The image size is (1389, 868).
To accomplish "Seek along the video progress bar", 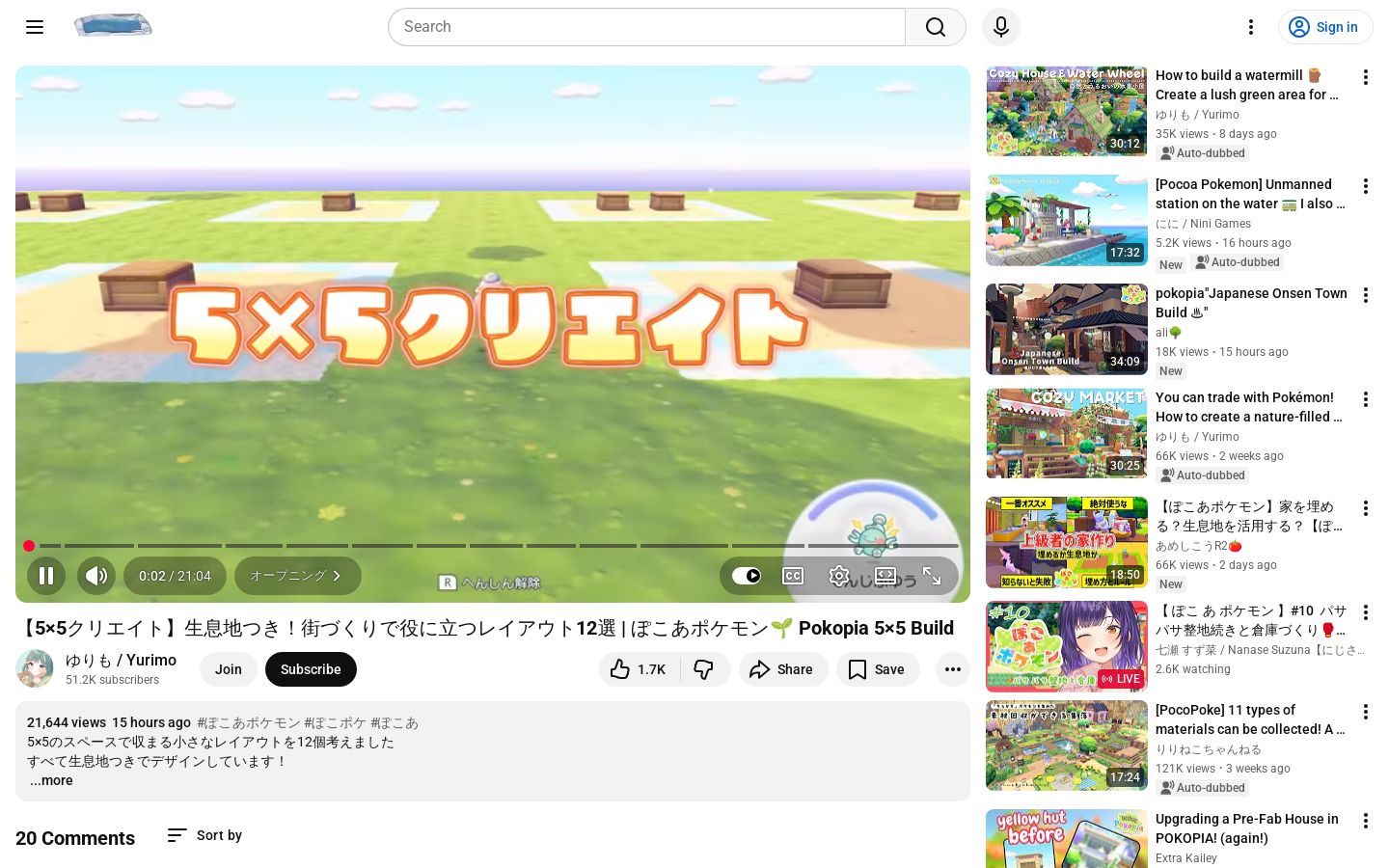I will [x=493, y=546].
